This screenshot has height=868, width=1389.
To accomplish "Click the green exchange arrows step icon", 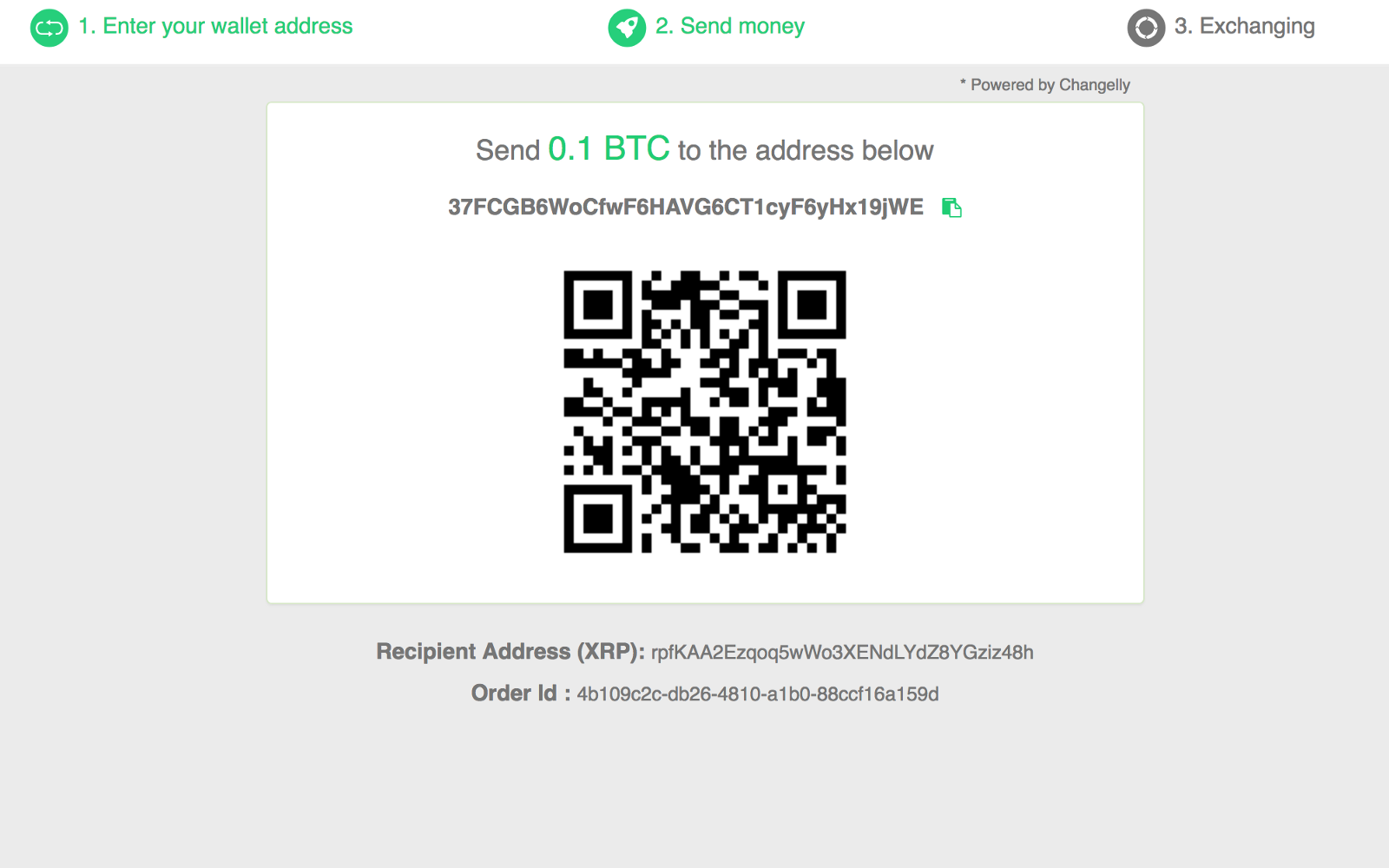I will point(49,28).
